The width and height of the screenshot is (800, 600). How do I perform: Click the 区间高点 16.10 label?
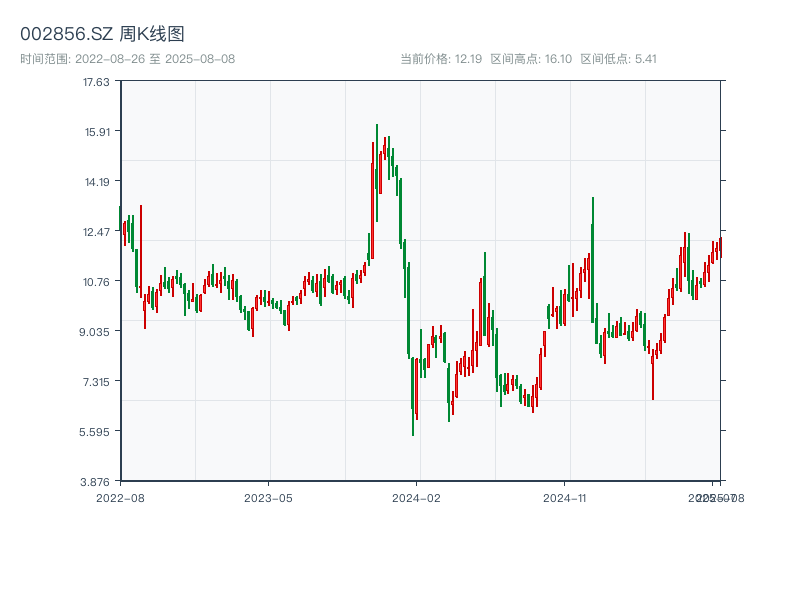pyautogui.click(x=531, y=59)
